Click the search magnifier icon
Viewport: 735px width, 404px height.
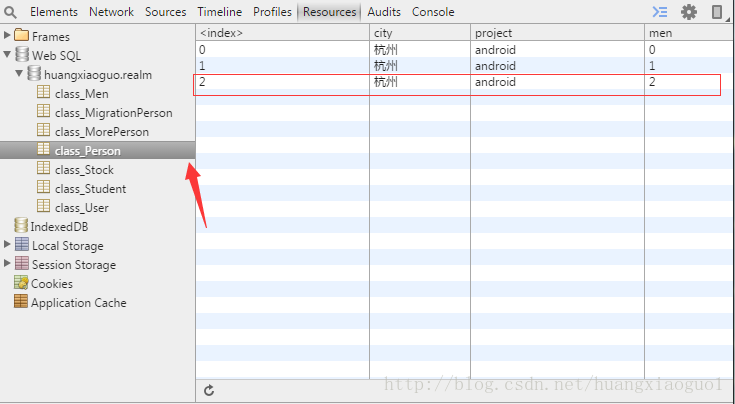10,12
